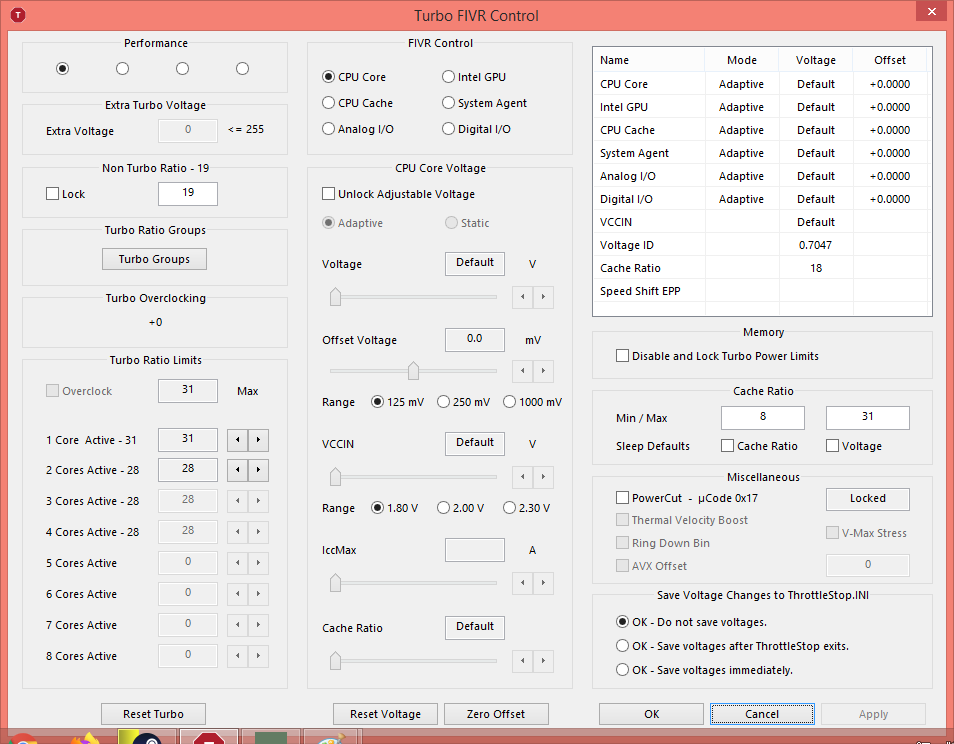
Task: Click the Zero Offset button
Action: (x=496, y=714)
